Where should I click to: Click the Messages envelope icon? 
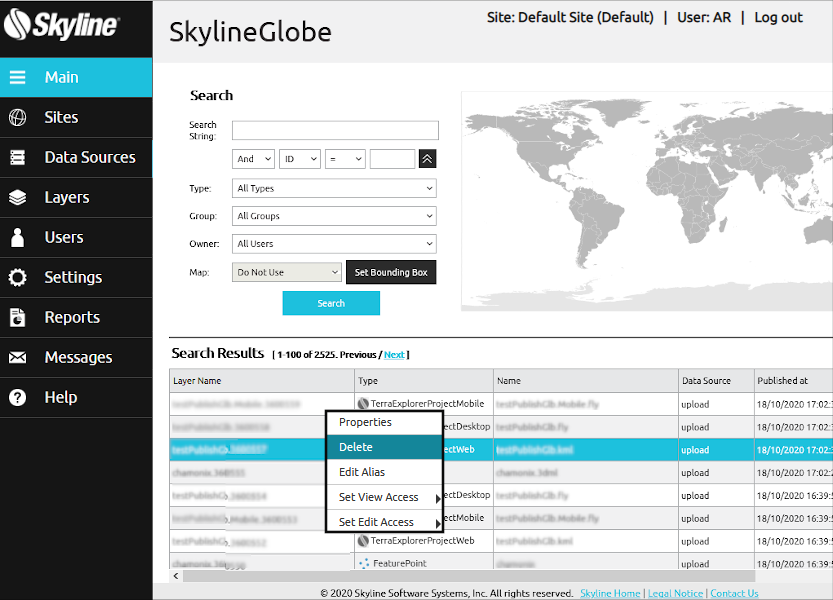[18, 357]
